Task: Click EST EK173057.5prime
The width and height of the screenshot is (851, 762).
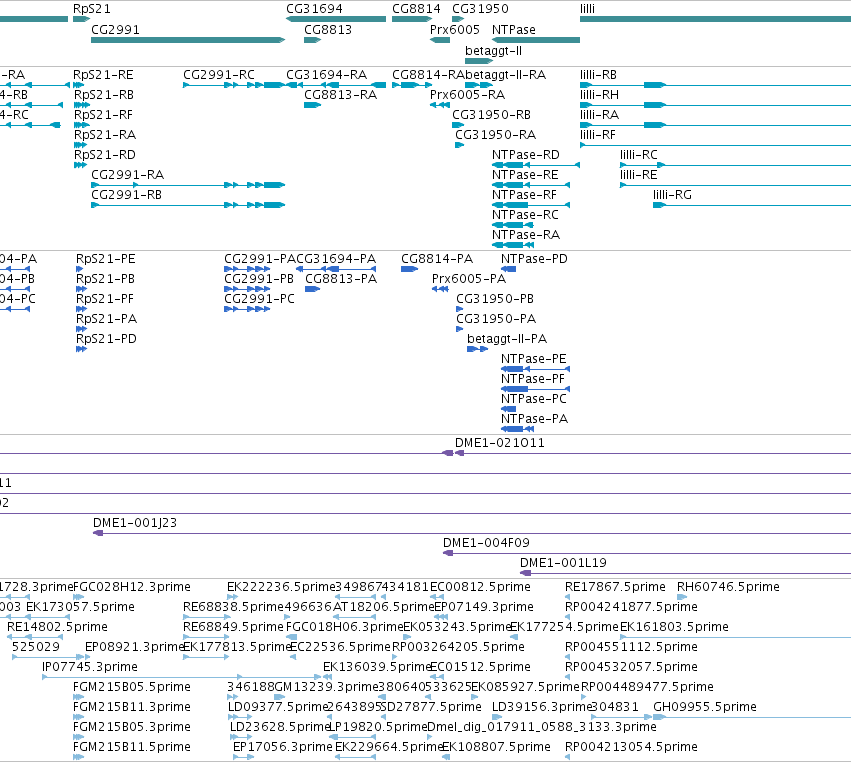Action: point(80,607)
